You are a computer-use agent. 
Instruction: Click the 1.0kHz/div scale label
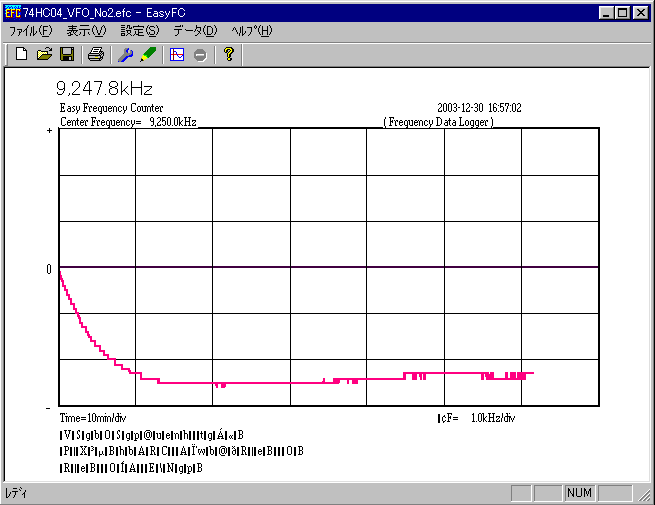coord(493,418)
